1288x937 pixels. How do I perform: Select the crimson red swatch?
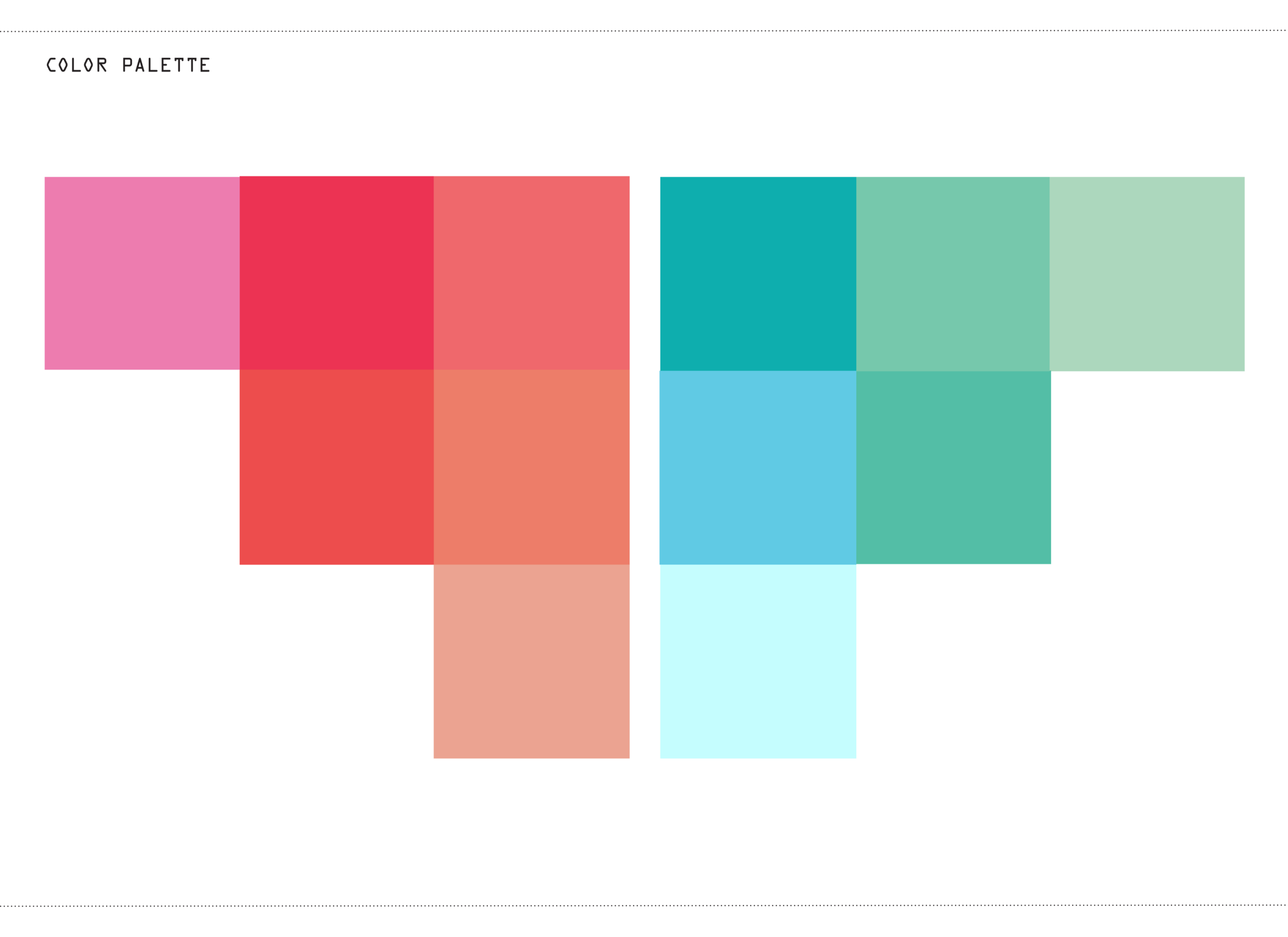click(x=337, y=273)
